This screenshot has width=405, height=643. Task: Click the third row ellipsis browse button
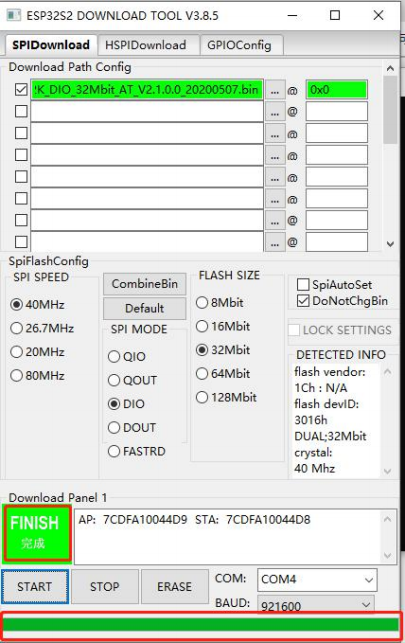(x=275, y=134)
